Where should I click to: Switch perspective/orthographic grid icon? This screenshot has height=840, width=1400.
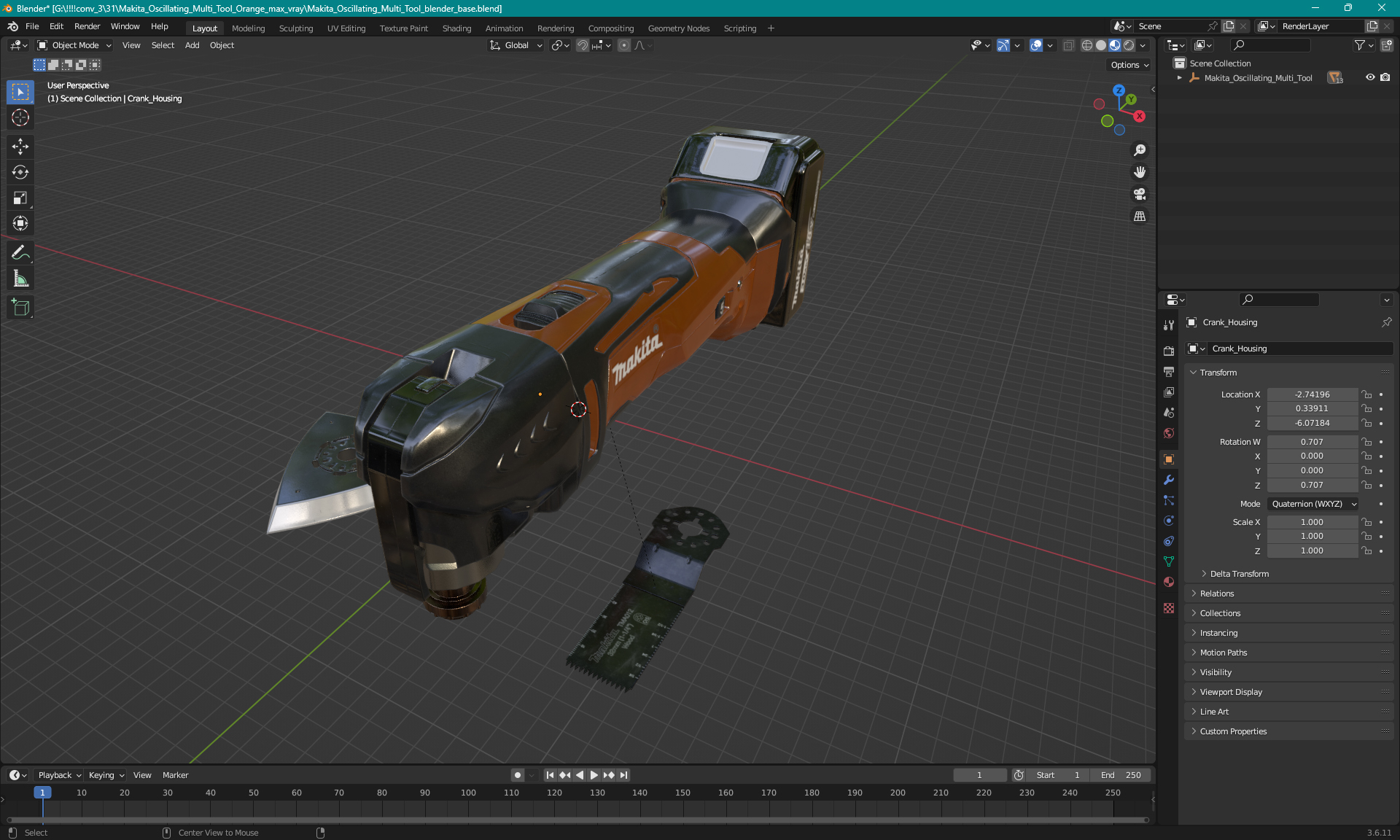pos(1140,216)
